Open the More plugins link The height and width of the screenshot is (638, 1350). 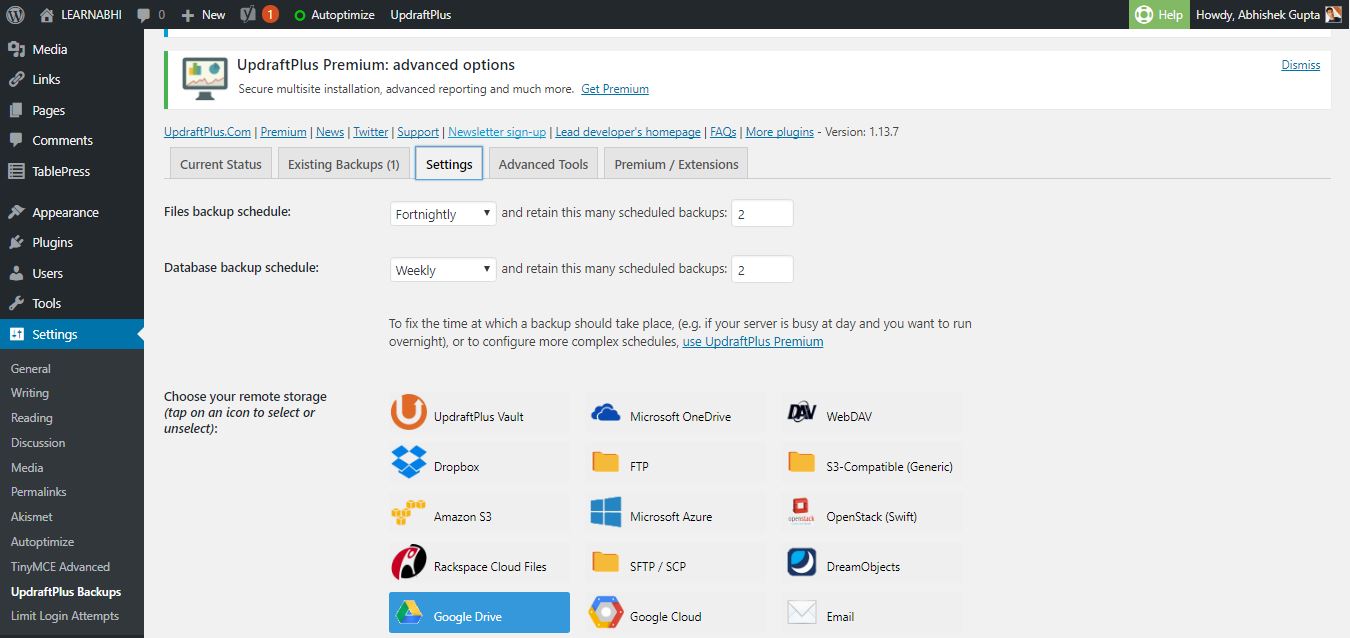(780, 132)
